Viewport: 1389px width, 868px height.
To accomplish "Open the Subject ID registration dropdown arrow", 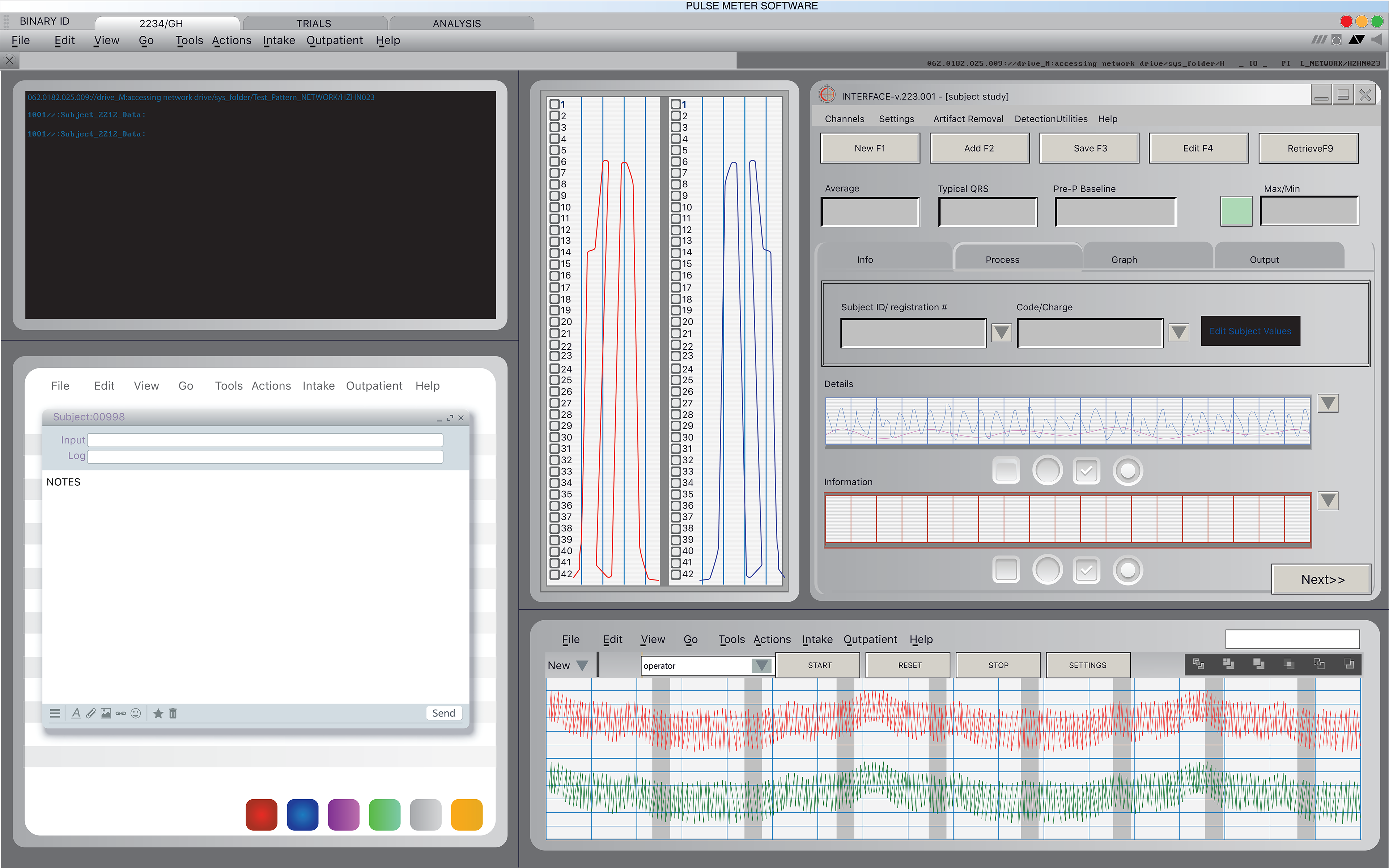I will [x=1002, y=332].
